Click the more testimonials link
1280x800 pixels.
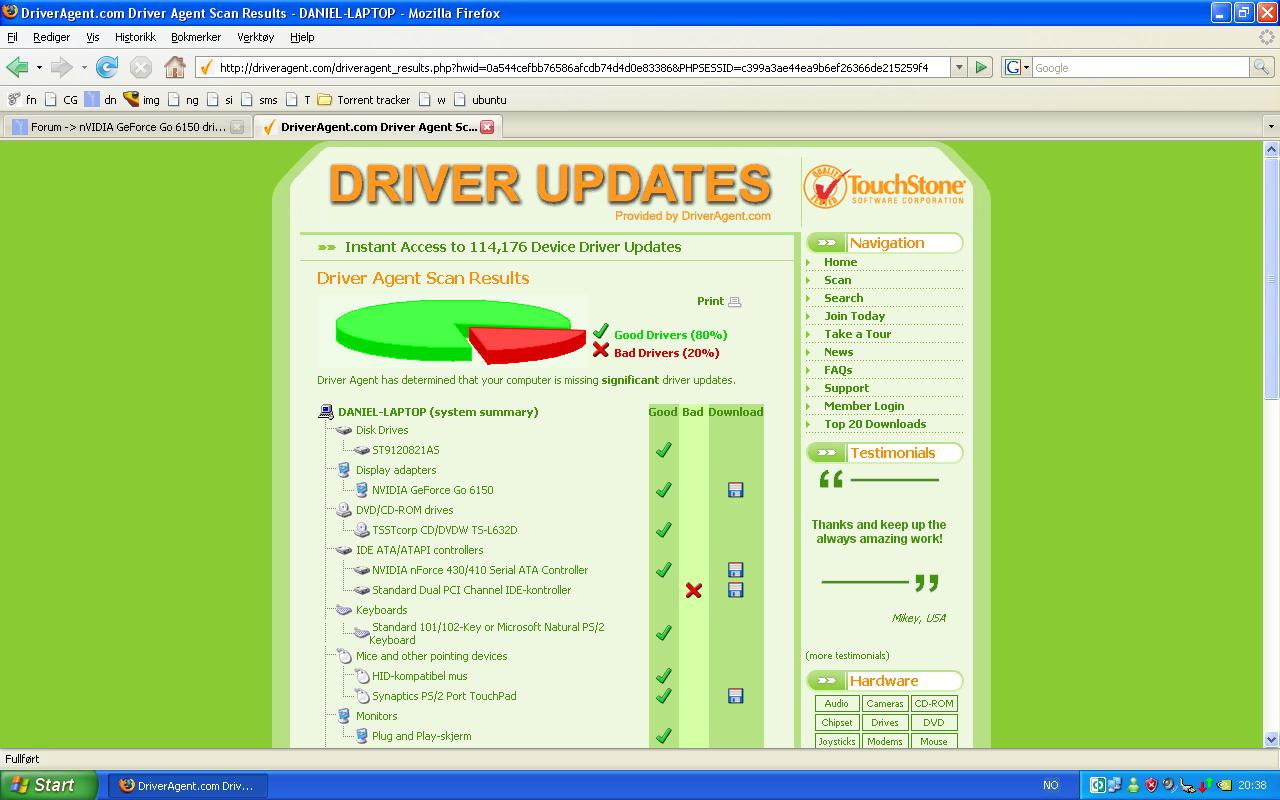[847, 656]
